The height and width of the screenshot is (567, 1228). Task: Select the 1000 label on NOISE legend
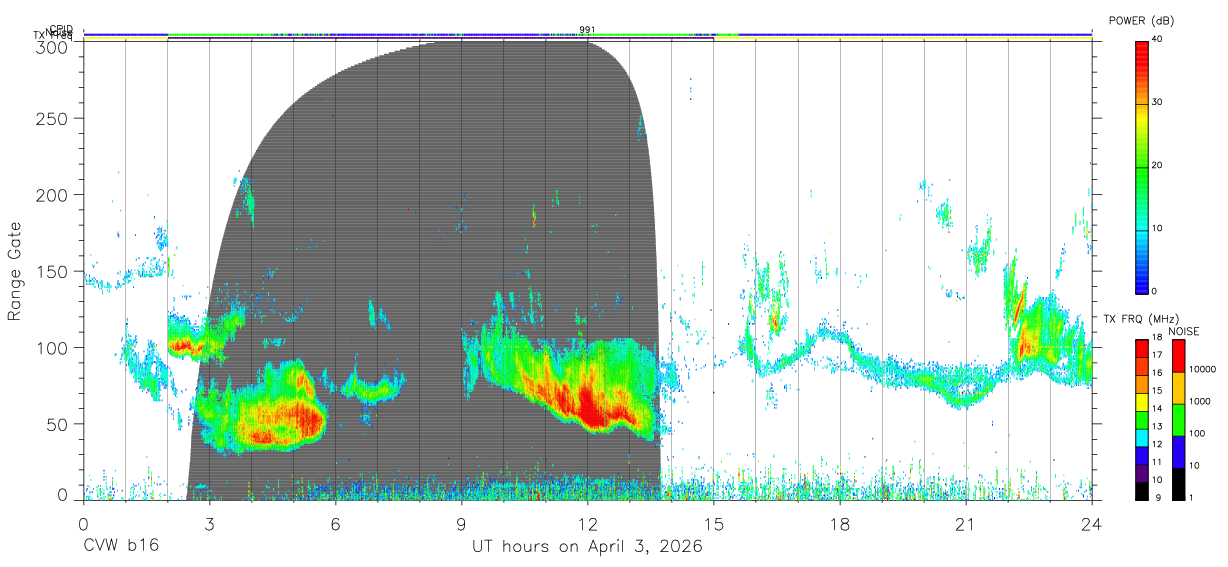click(1199, 402)
